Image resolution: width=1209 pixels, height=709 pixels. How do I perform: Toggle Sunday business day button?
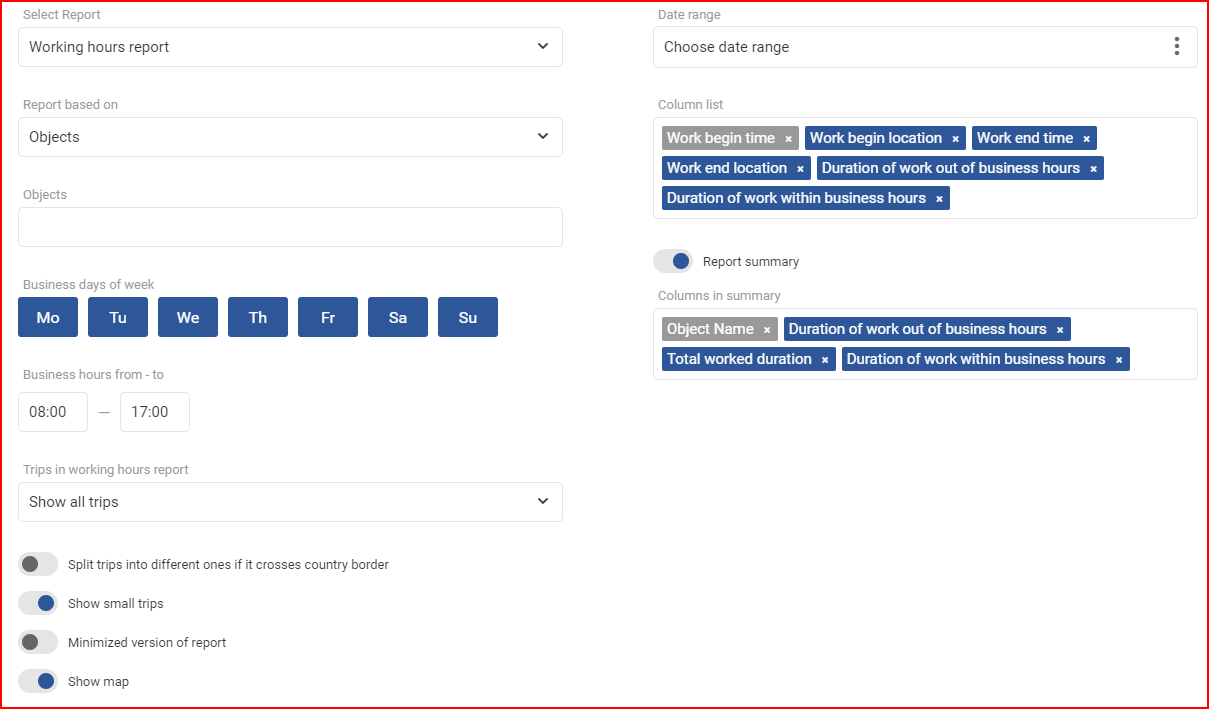(x=468, y=317)
